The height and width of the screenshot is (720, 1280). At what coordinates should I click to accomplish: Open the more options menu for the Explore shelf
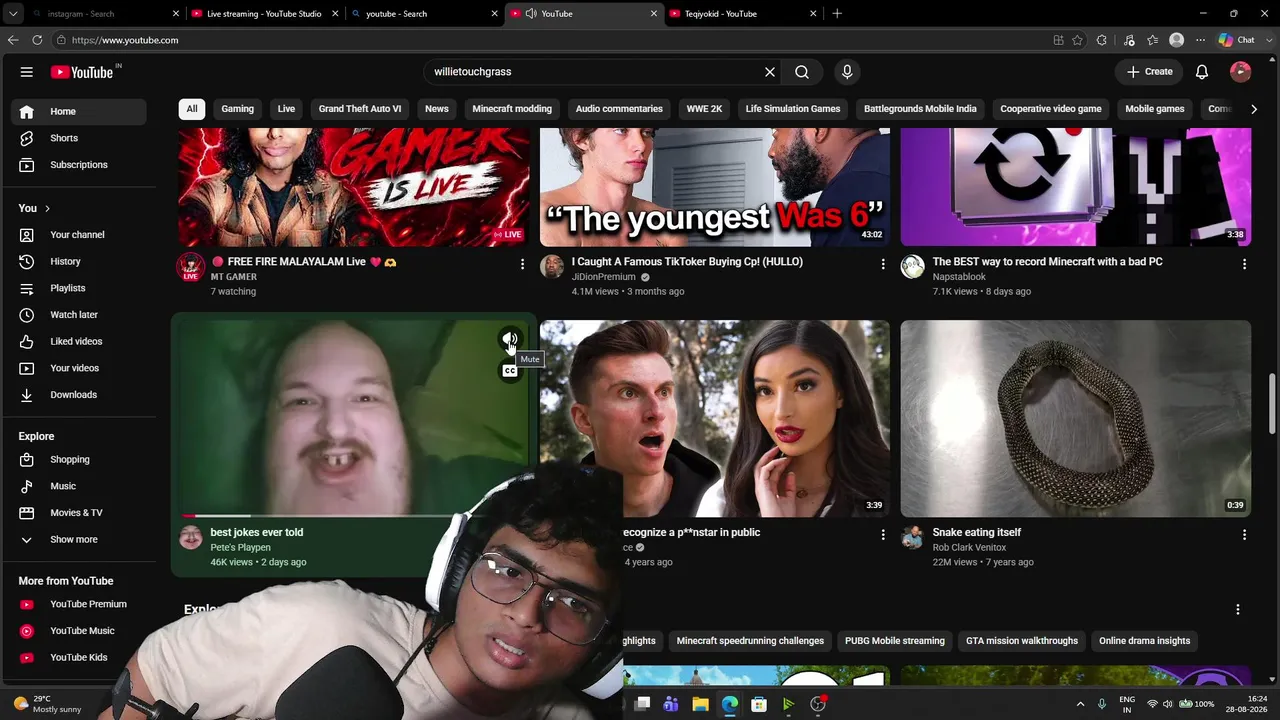click(1238, 609)
